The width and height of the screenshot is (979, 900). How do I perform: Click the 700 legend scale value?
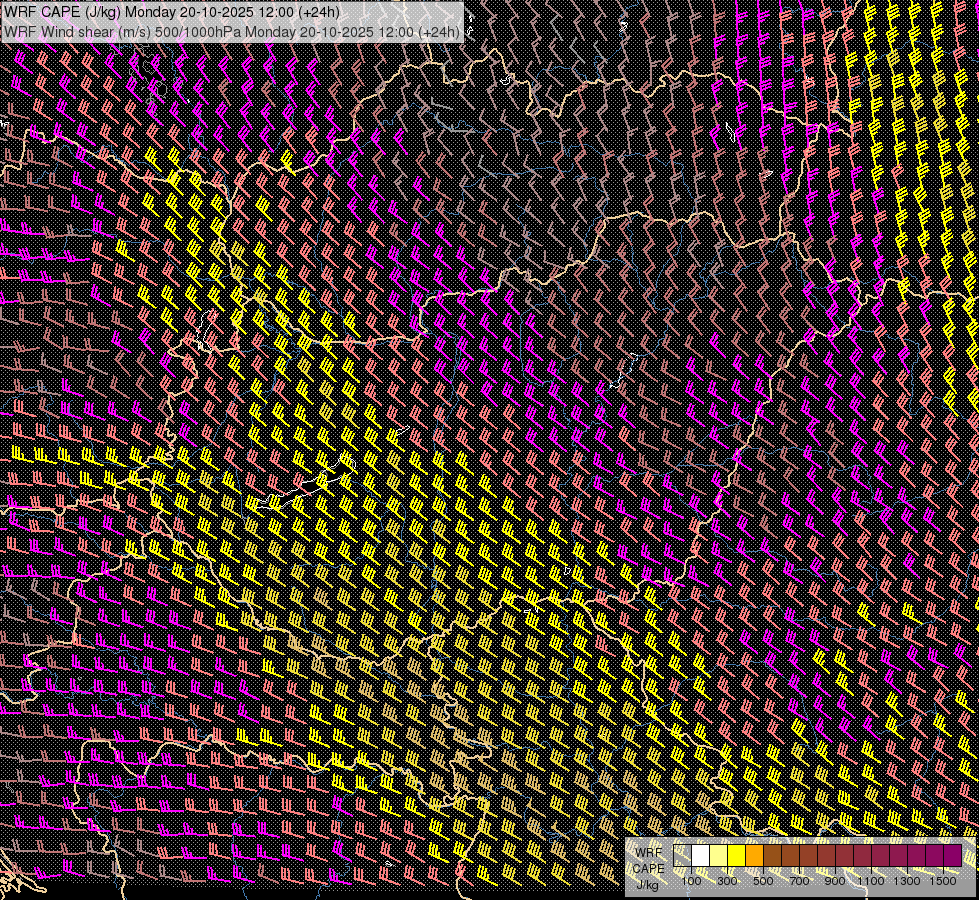coord(799,881)
